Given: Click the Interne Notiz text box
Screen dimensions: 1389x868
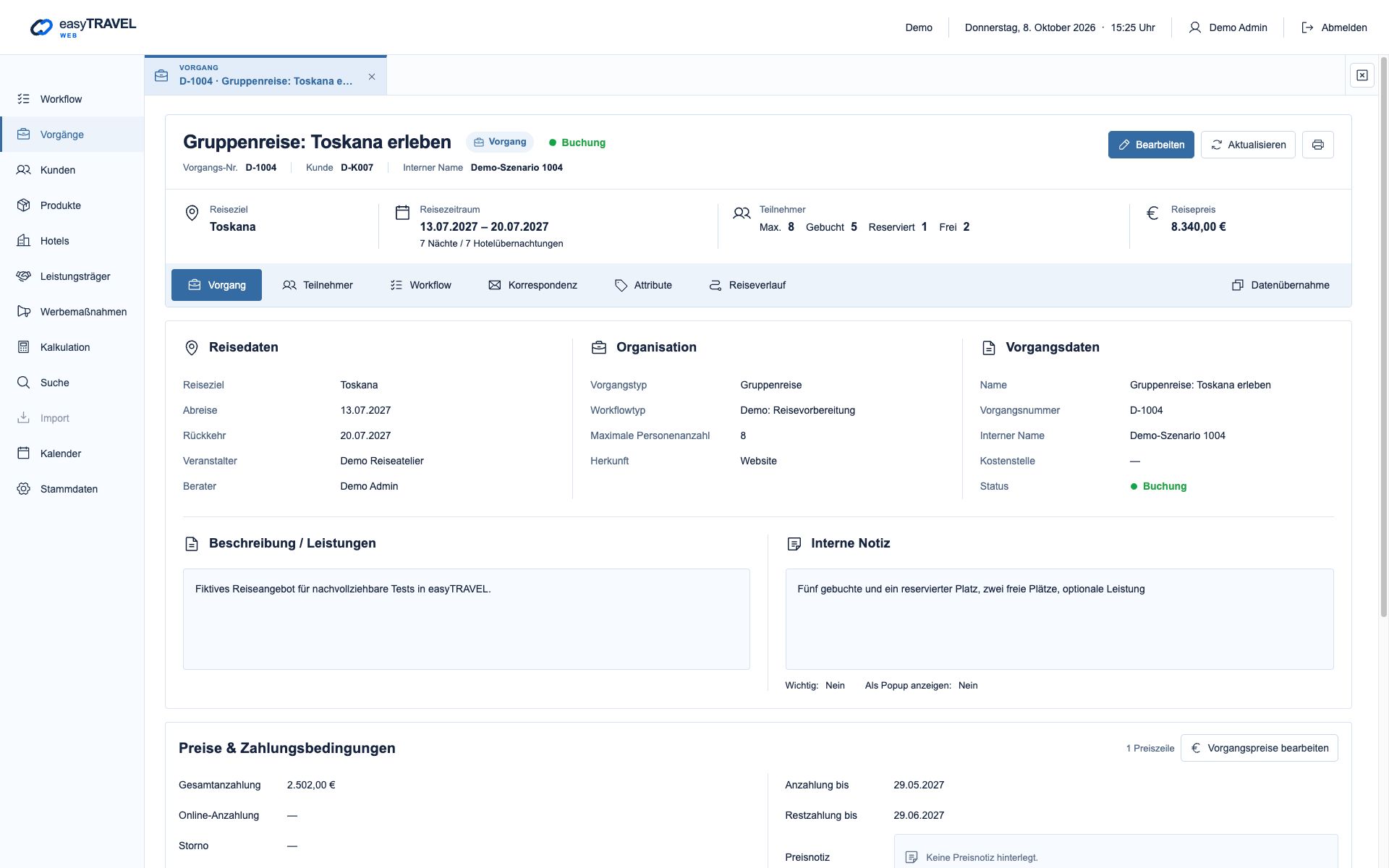Looking at the screenshot, I should [x=1059, y=619].
